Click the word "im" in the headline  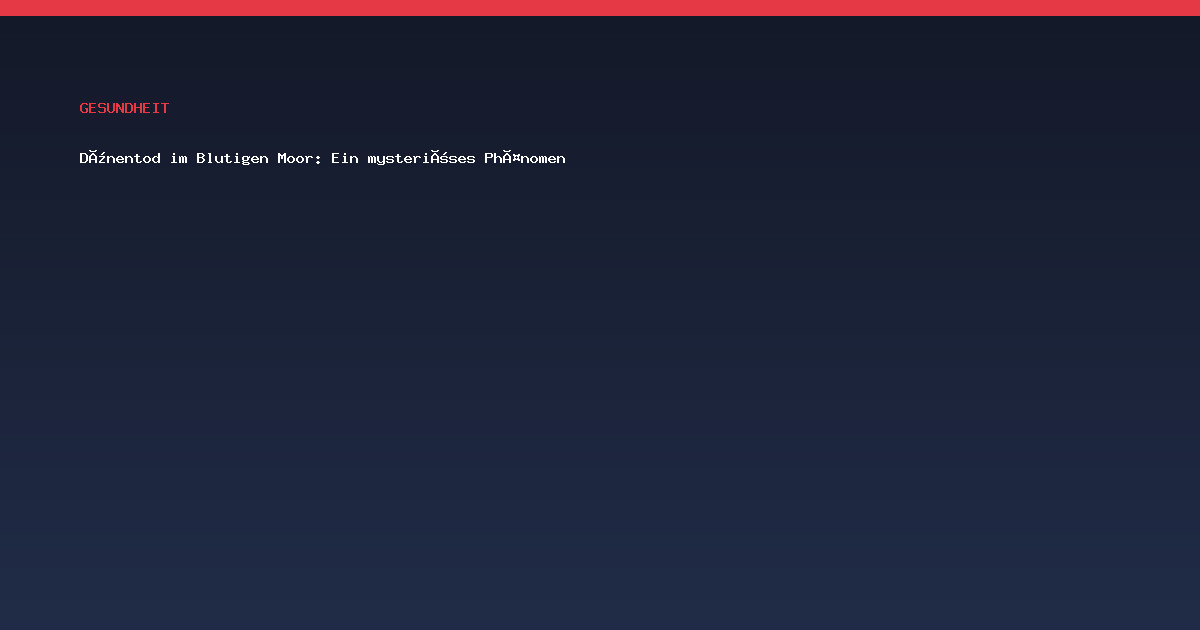tap(179, 158)
